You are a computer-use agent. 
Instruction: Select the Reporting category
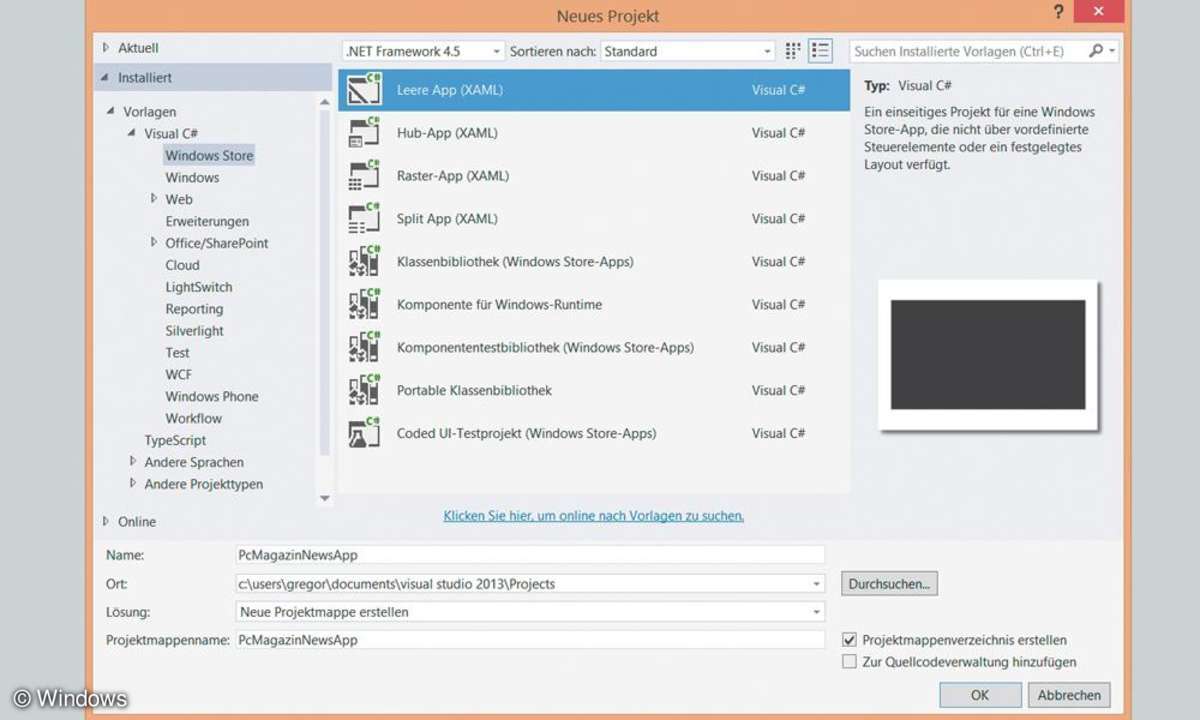[x=194, y=309]
